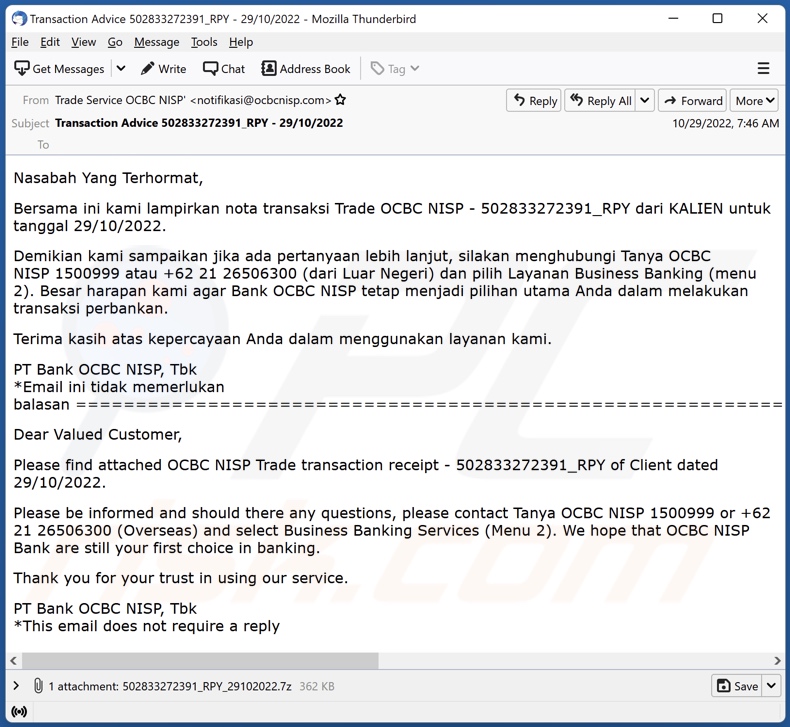
Task: Click the horizontal scrollbar of message body
Action: click(200, 661)
